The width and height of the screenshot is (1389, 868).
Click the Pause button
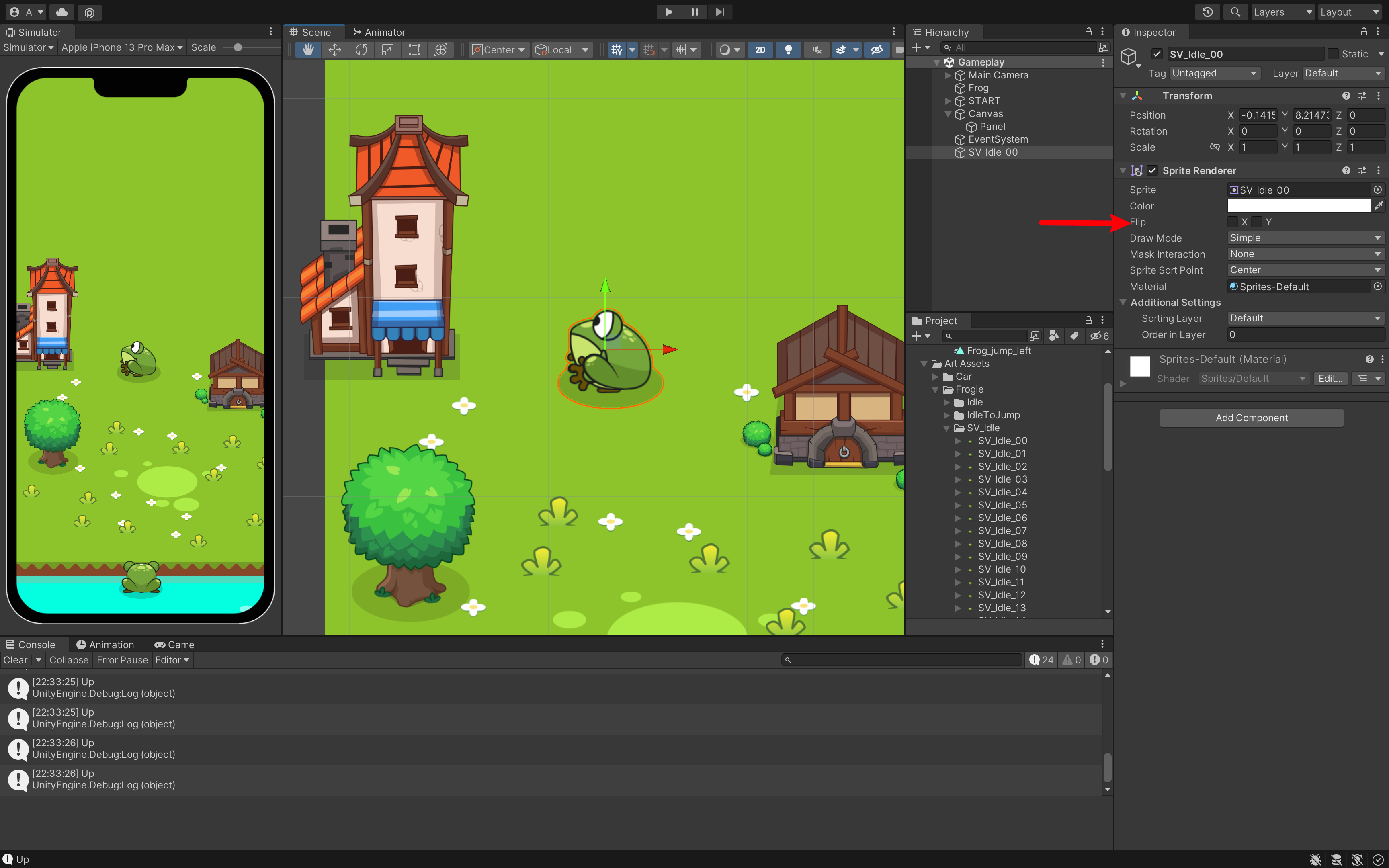point(694,12)
